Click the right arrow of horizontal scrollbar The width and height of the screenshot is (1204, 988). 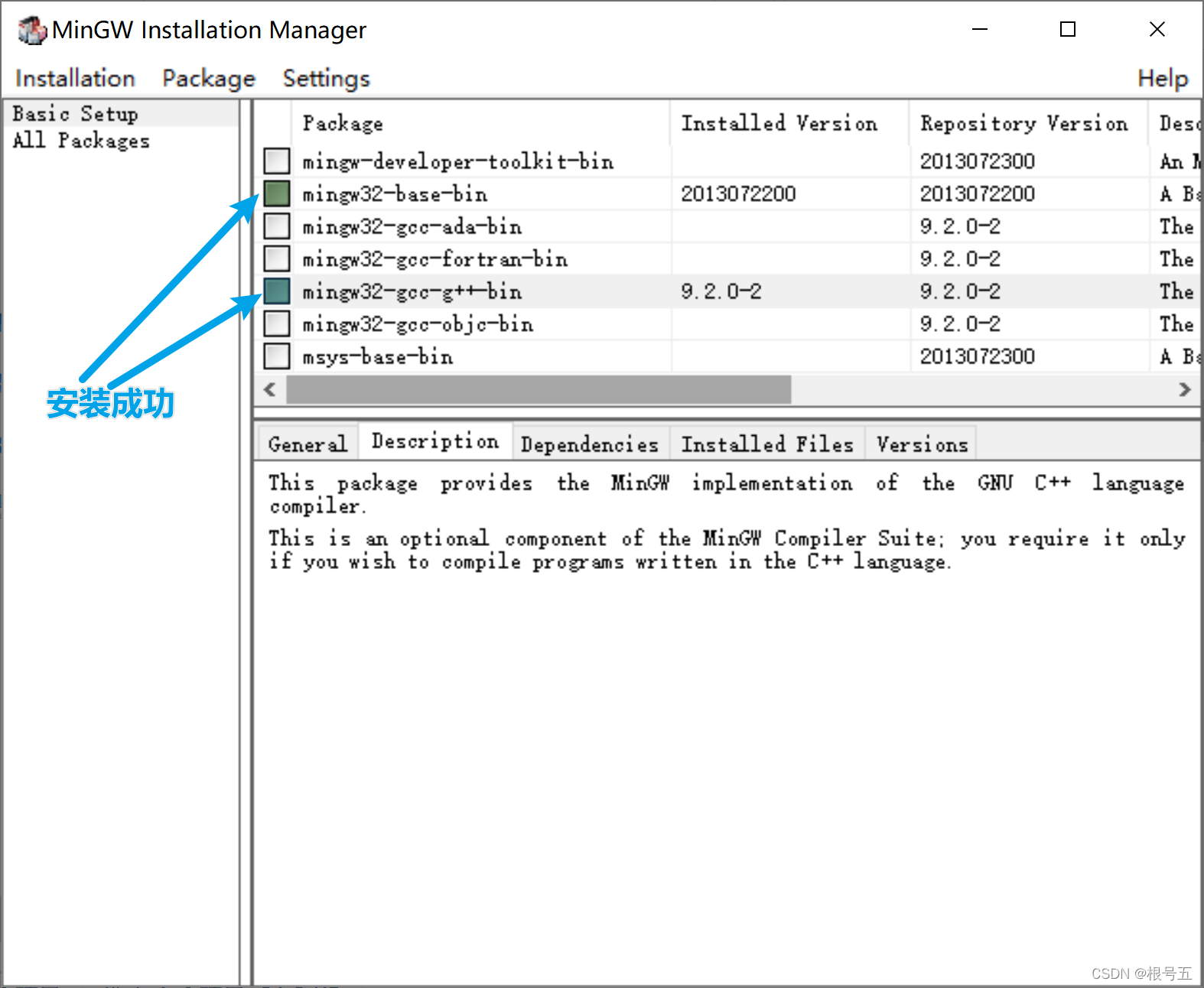1185,389
